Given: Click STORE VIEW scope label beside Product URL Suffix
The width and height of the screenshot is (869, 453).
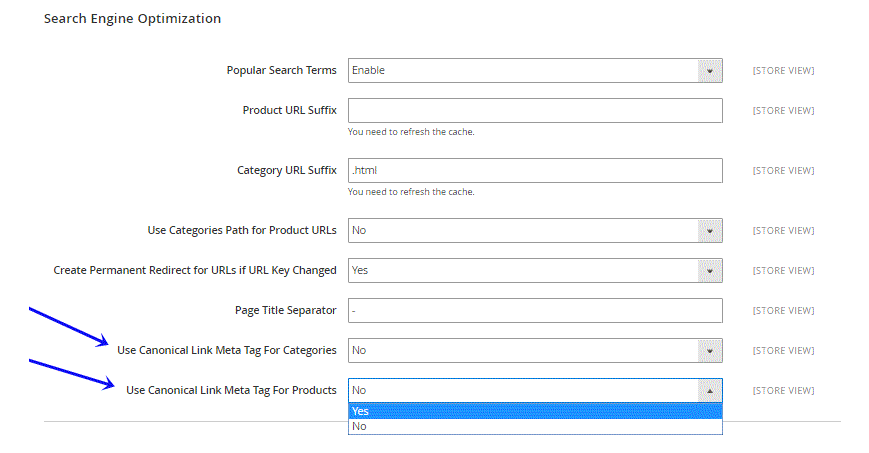Looking at the screenshot, I should click(x=783, y=111).
